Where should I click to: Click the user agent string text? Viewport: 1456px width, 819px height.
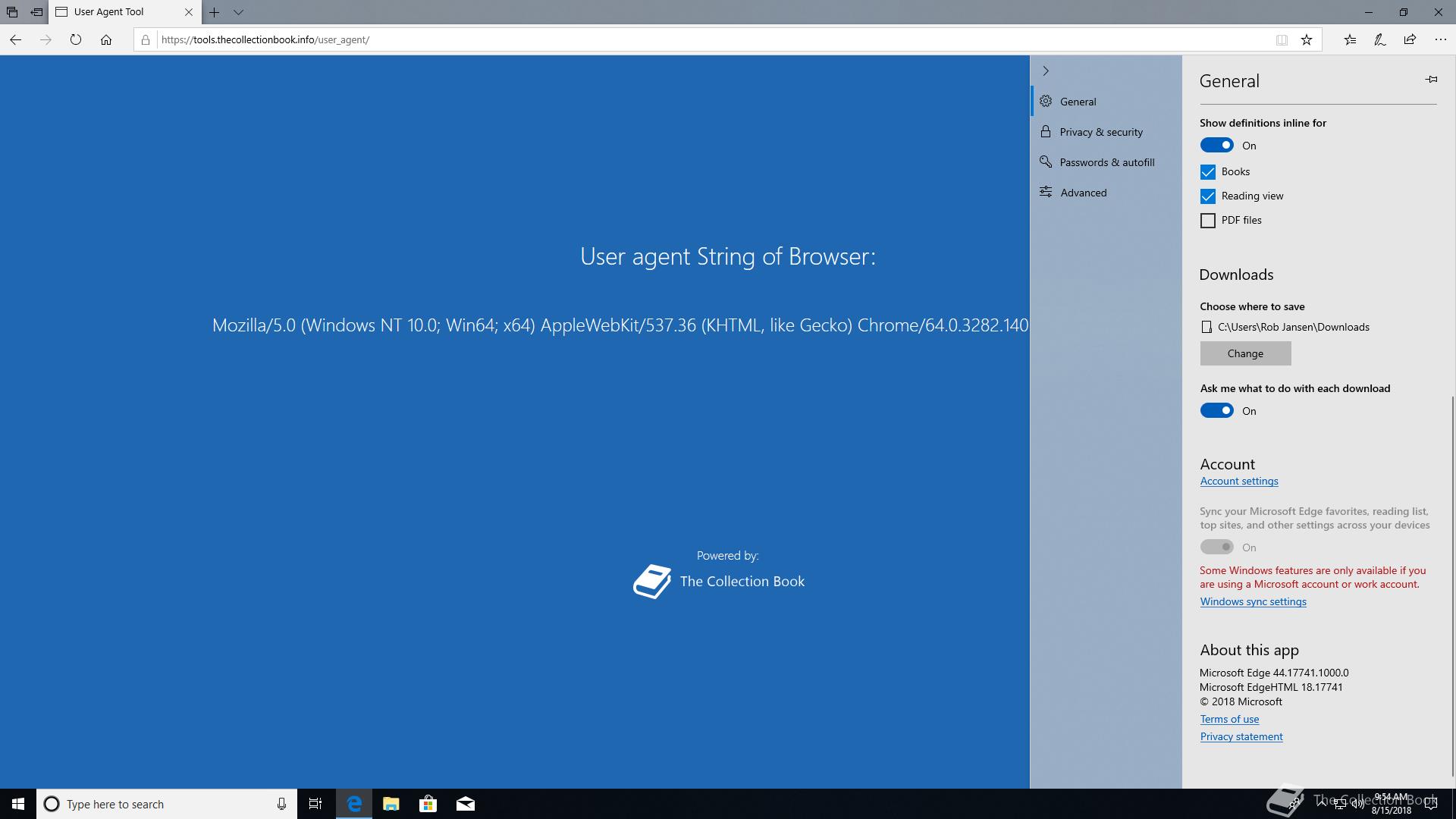tap(620, 325)
